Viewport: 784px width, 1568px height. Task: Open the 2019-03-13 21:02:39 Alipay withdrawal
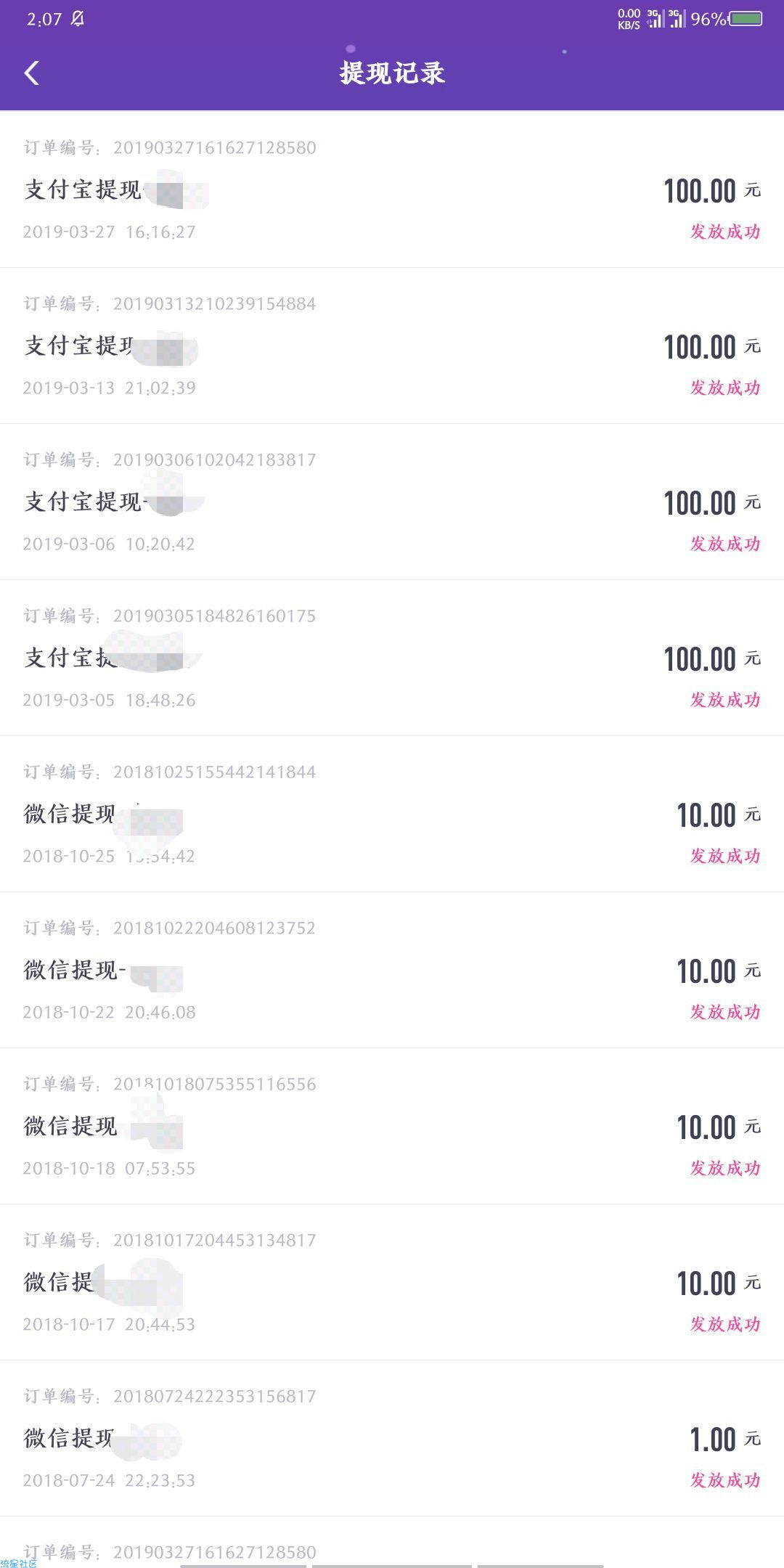coord(392,346)
